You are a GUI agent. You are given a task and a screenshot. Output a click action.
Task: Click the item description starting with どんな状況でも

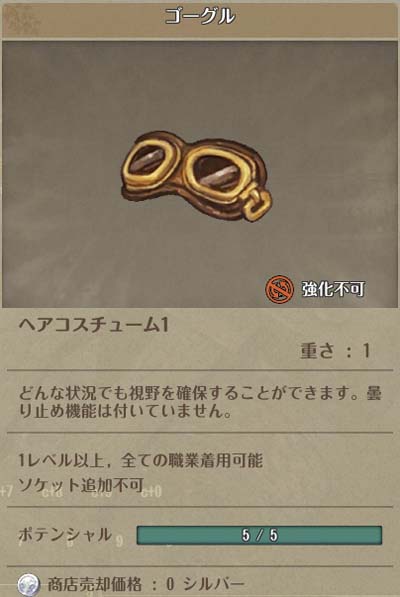pyautogui.click(x=200, y=402)
